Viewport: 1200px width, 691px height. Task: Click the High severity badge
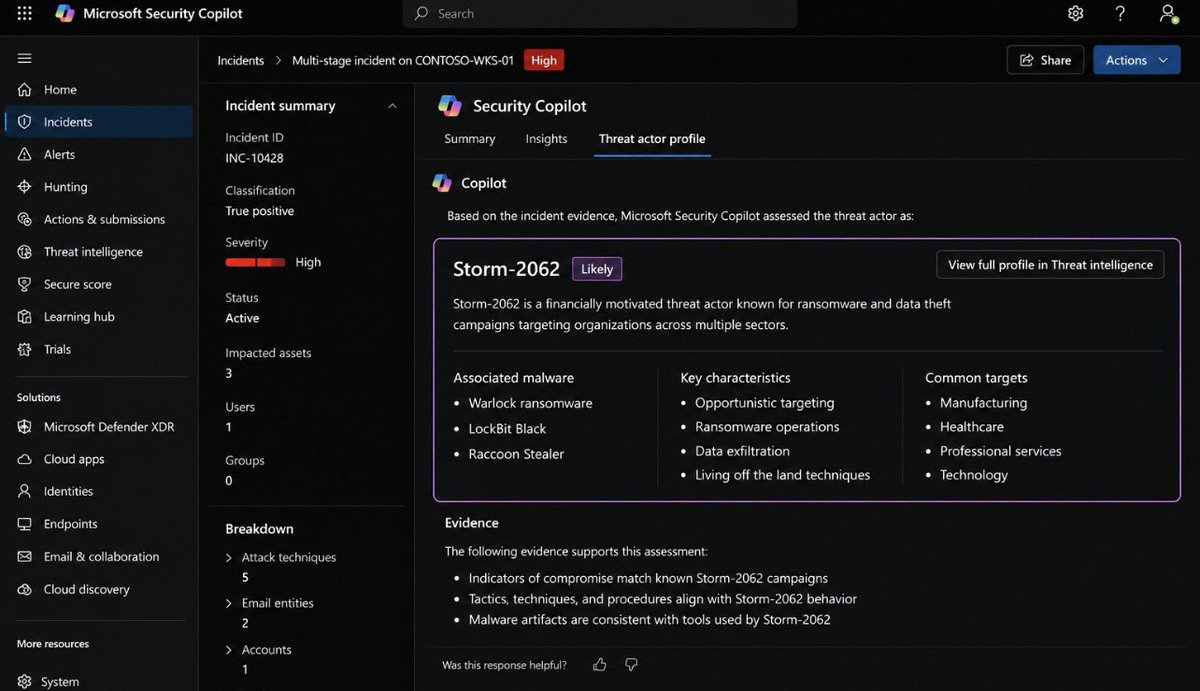coord(544,60)
